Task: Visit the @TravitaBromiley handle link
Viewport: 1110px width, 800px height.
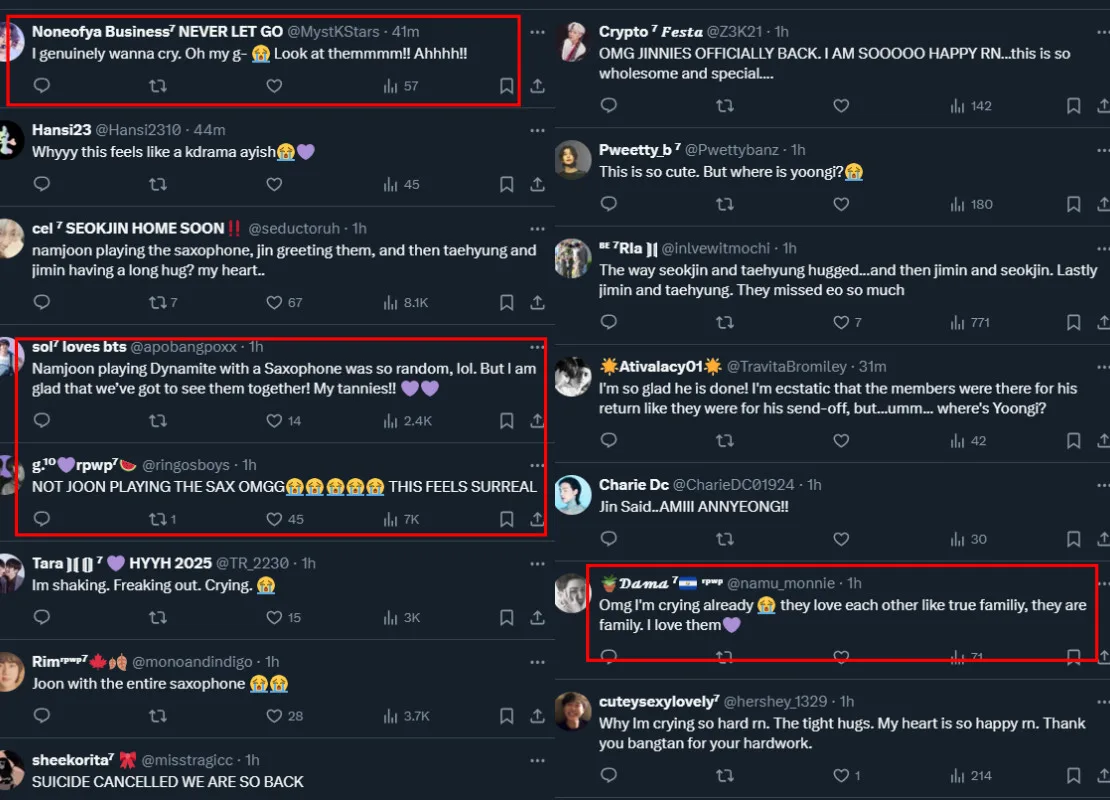Action: 791,367
